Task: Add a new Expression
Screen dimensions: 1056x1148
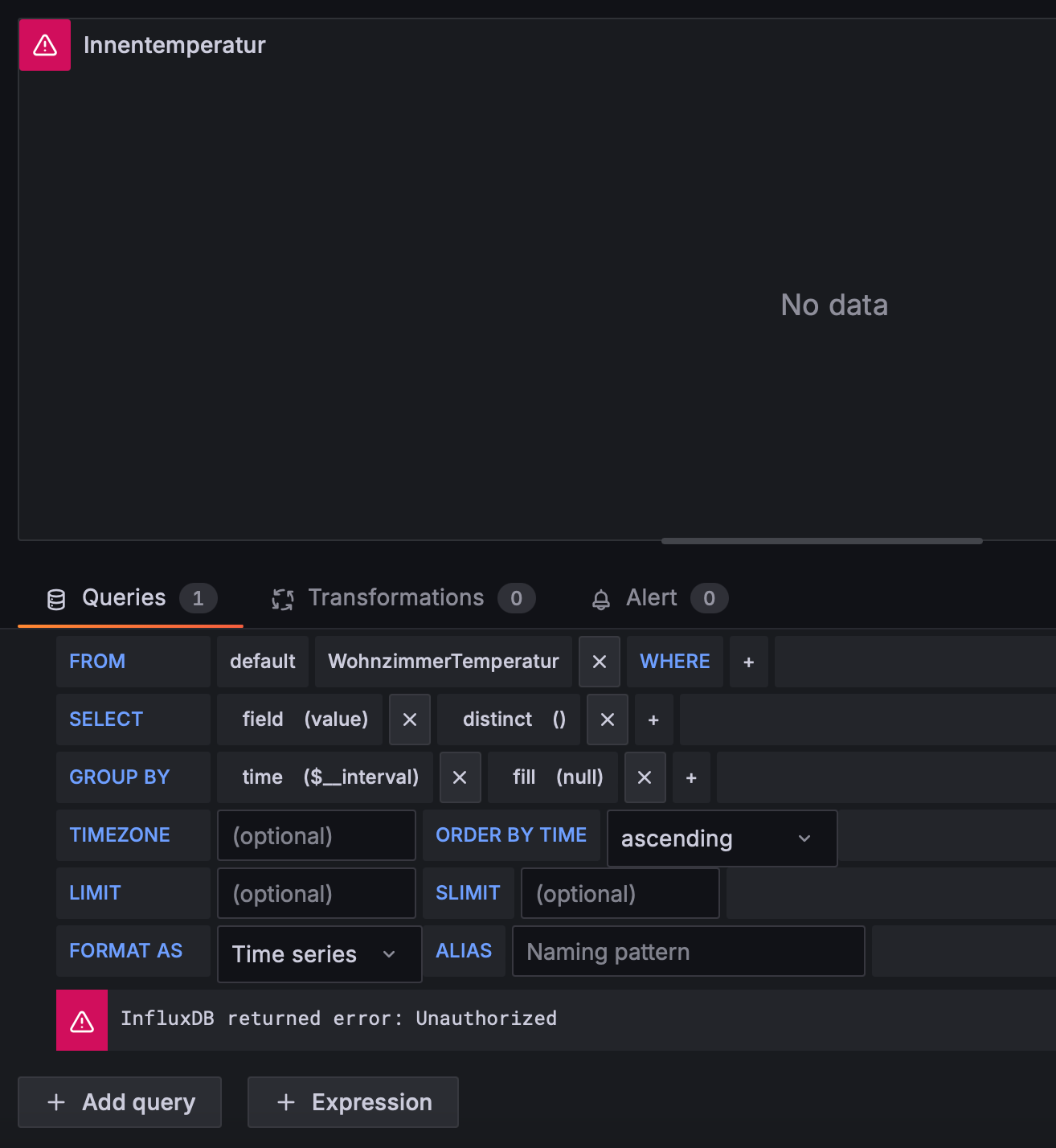Action: 353,1102
